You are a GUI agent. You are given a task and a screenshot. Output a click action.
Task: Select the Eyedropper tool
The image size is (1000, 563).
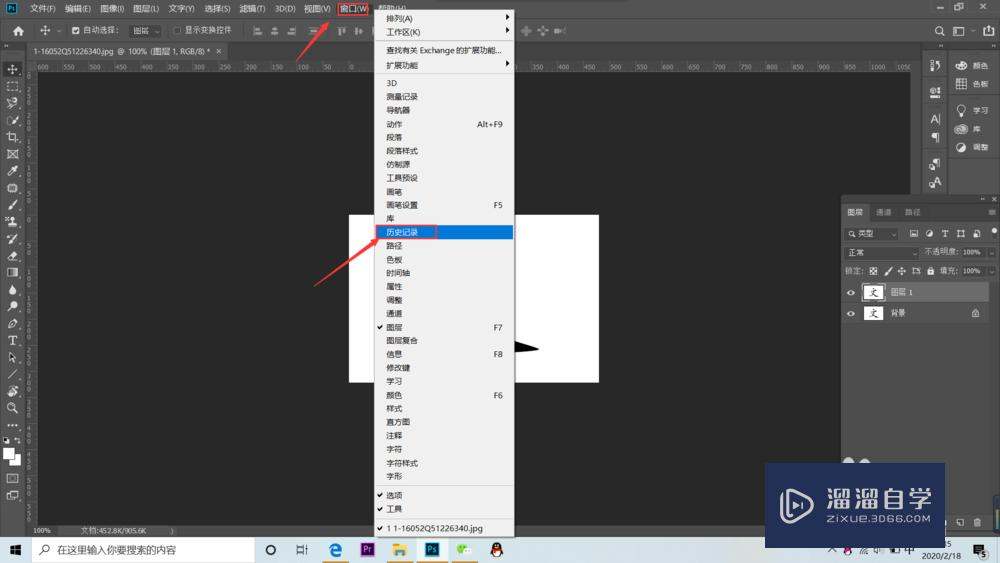pyautogui.click(x=12, y=171)
